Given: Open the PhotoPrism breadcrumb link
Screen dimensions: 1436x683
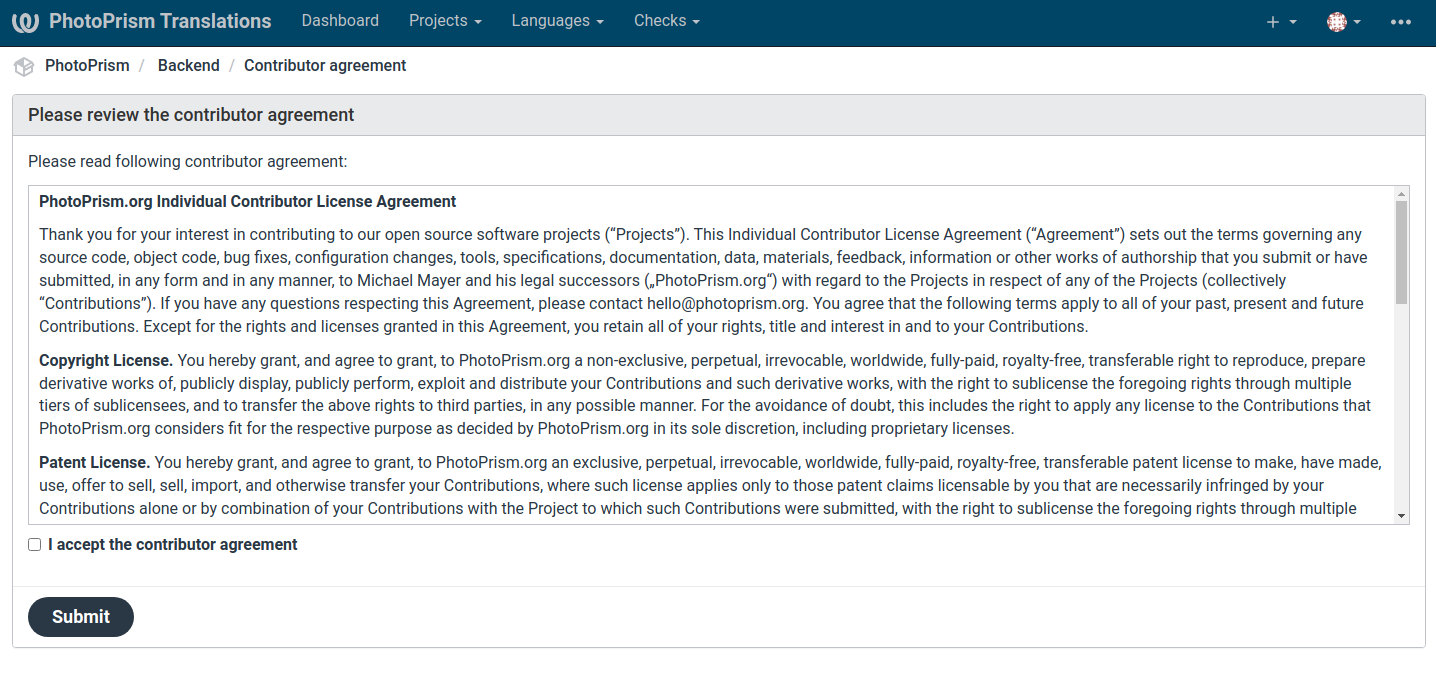Looking at the screenshot, I should pos(87,66).
